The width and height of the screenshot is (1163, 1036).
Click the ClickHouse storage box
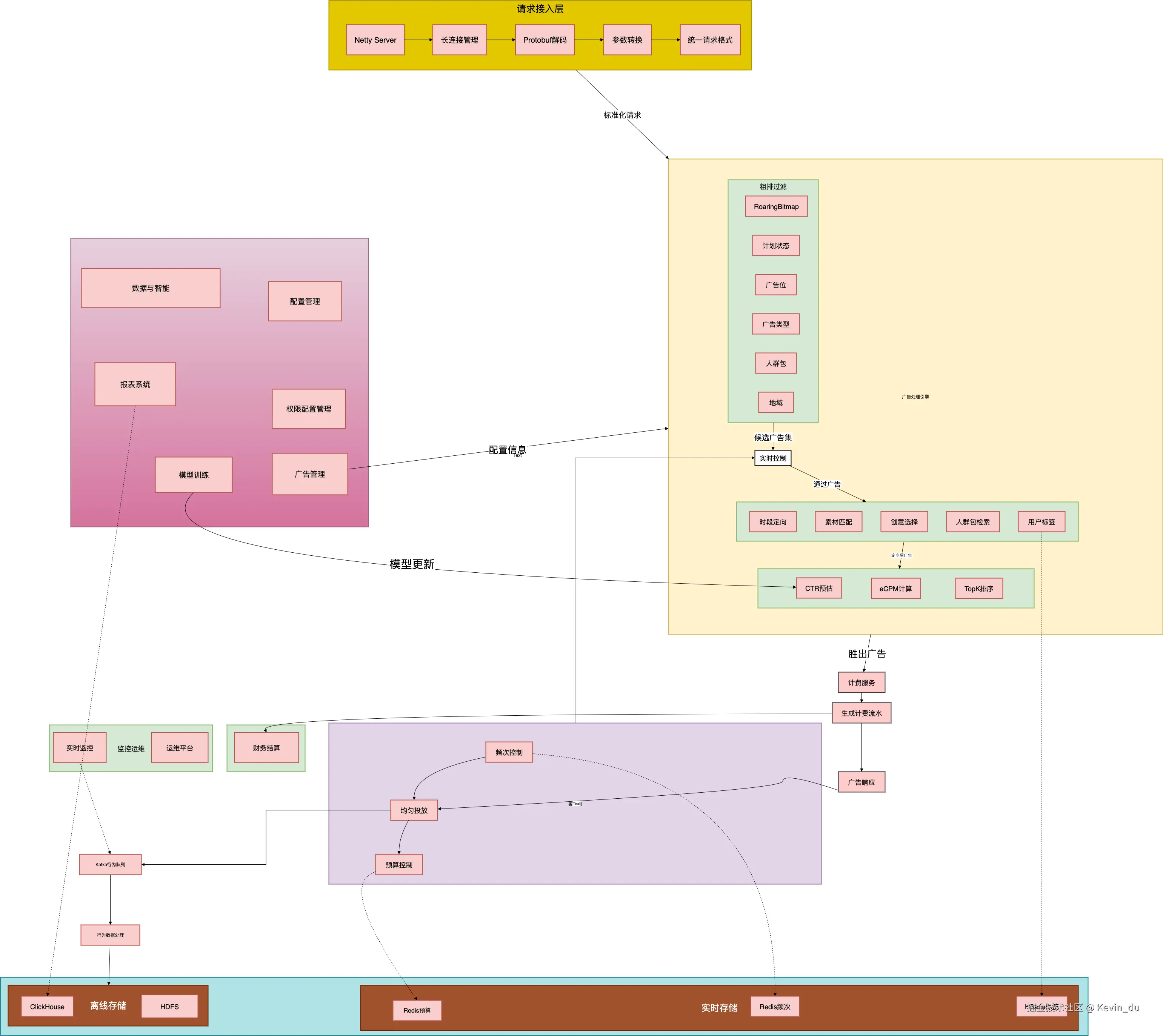coord(47,1007)
